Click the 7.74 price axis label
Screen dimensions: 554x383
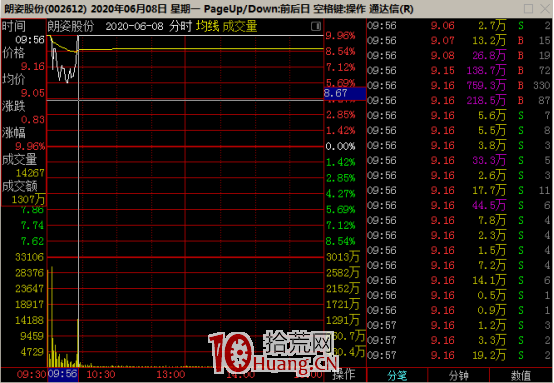(32, 225)
